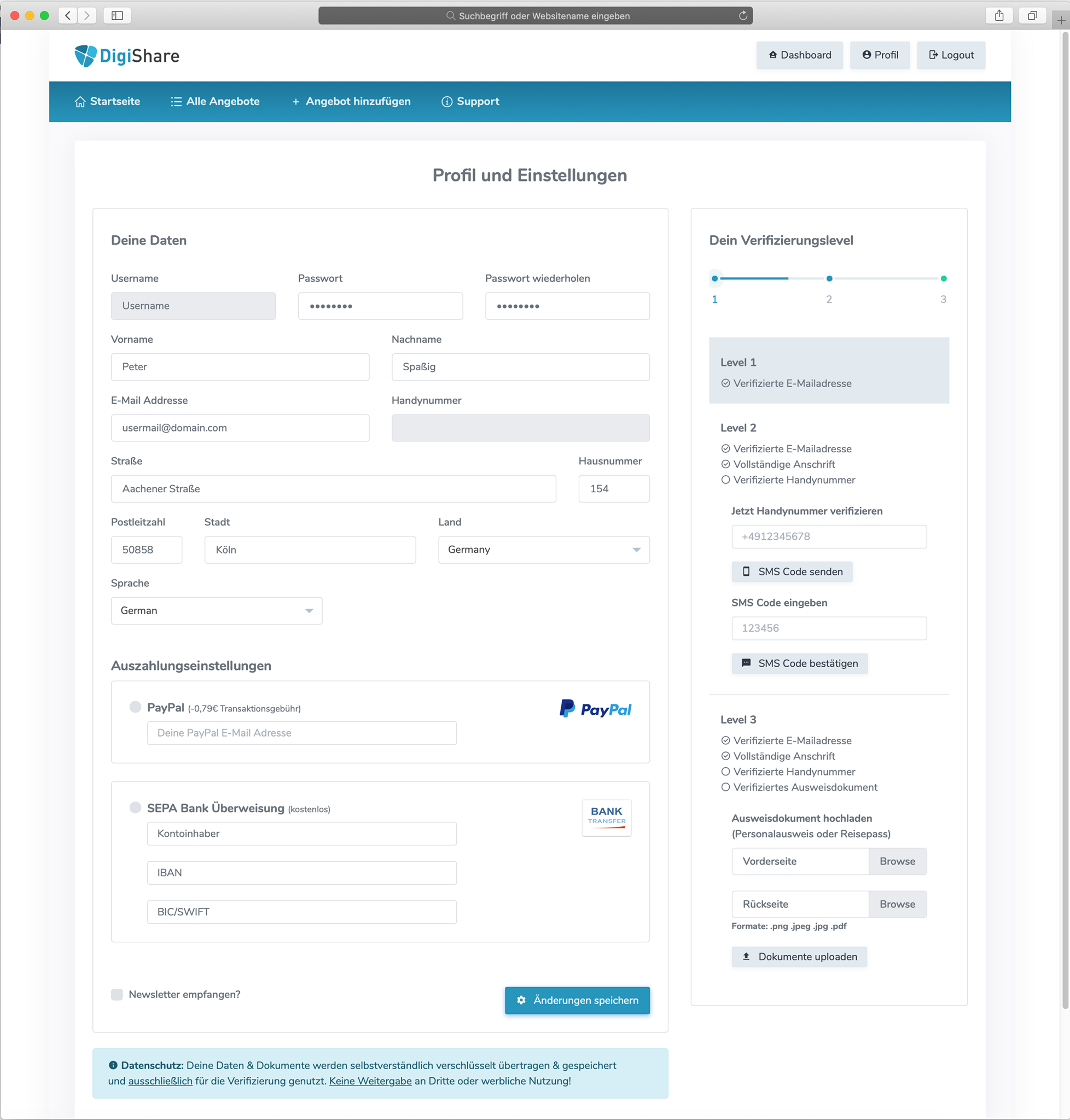Click the IBAN input field
This screenshot has height=1120, width=1070.
pos(302,872)
